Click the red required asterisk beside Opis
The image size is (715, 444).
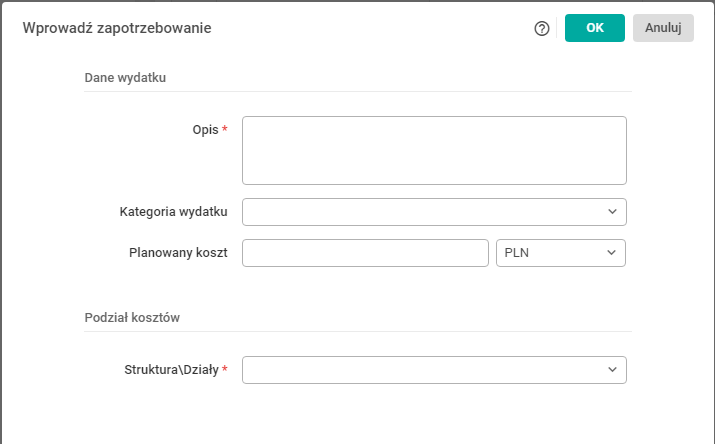point(225,130)
